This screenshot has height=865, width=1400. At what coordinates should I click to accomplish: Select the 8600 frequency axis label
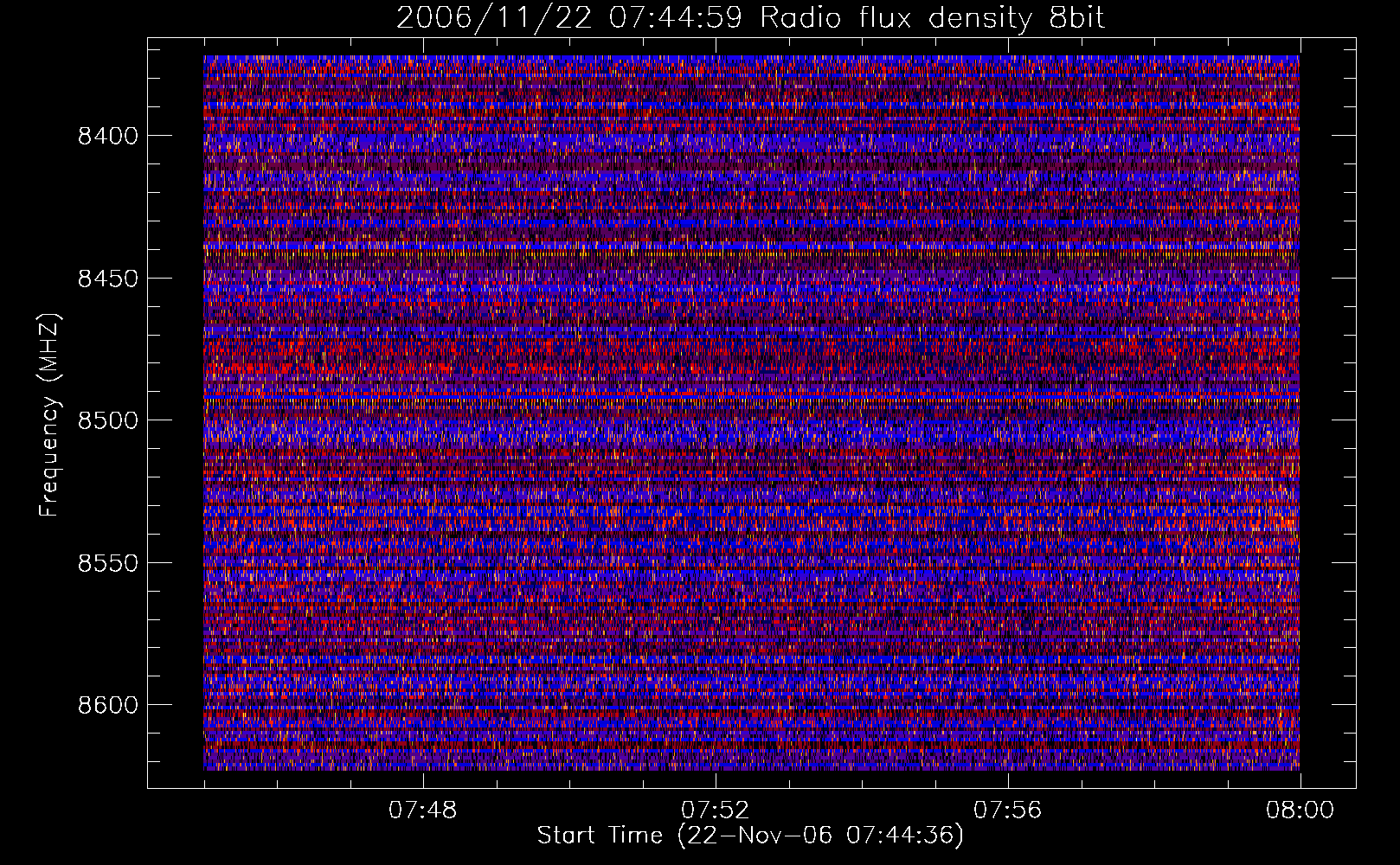[108, 705]
